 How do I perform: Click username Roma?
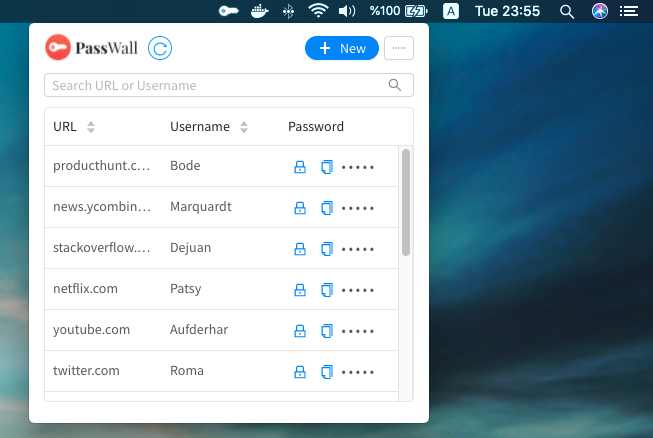tap(187, 371)
